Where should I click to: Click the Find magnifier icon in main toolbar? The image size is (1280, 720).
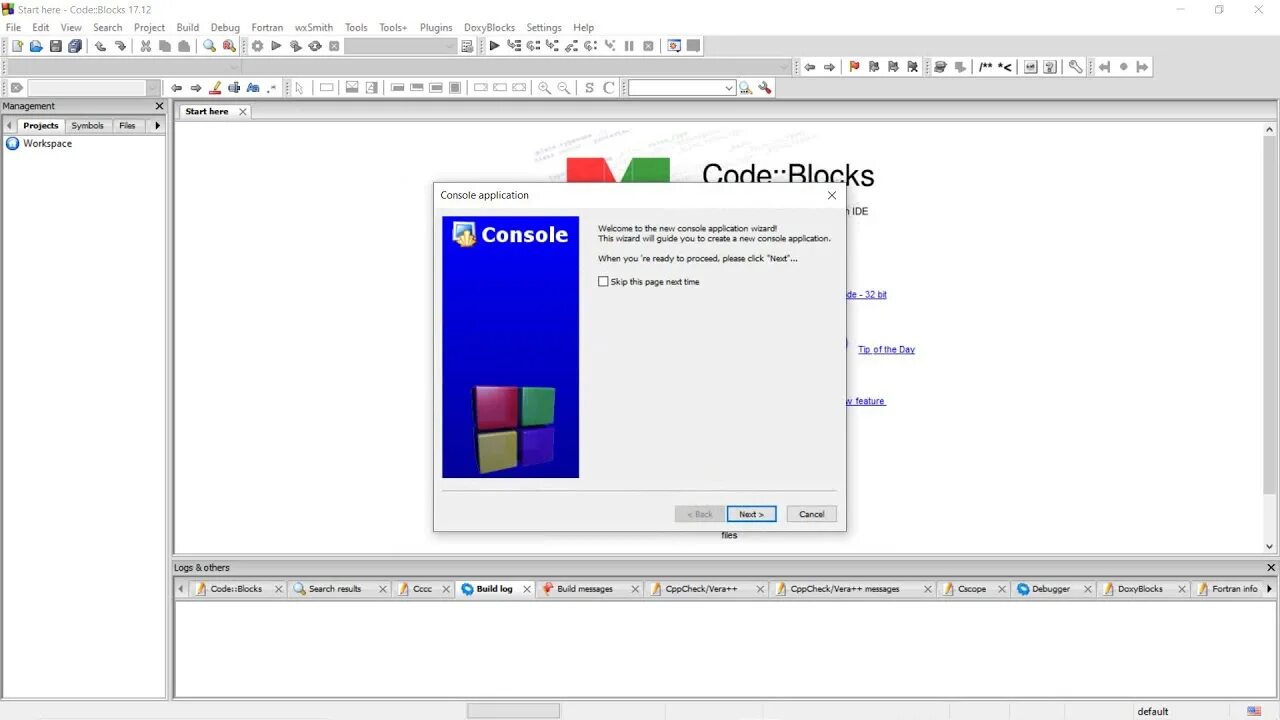(210, 46)
